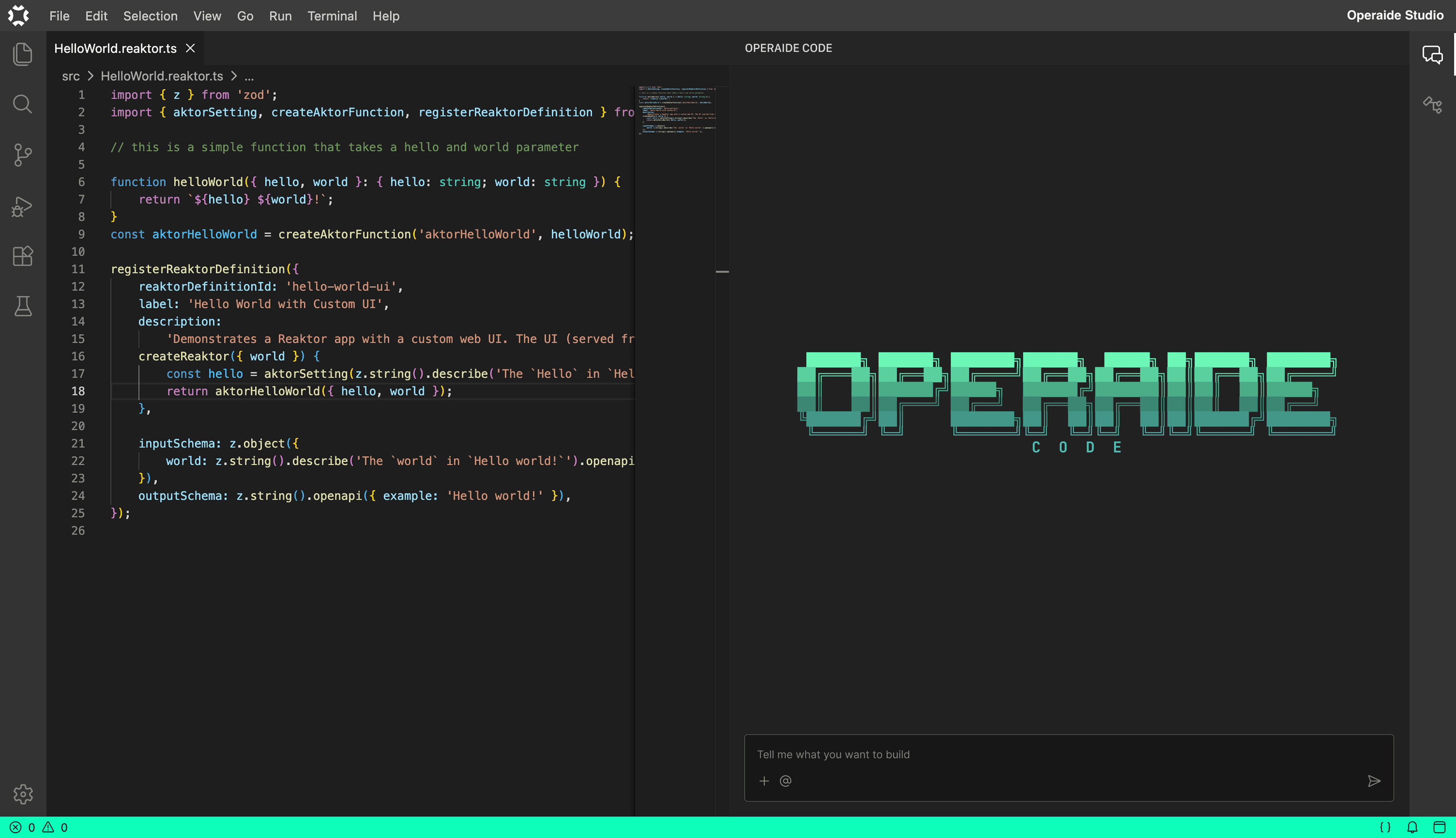Viewport: 1456px width, 838px height.
Task: Open the Extensions view
Action: point(22,256)
